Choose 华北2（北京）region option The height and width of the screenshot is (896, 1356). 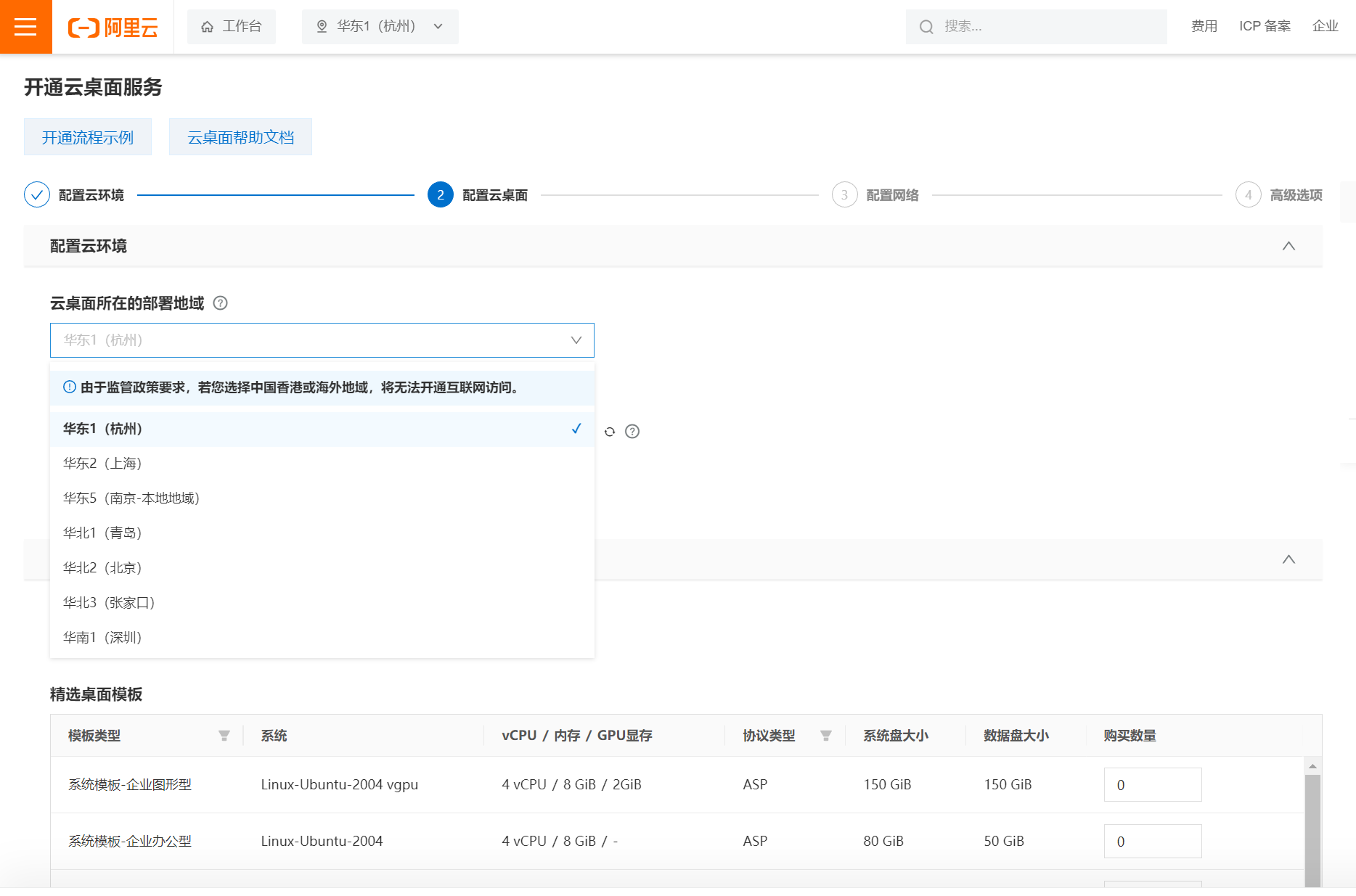click(102, 568)
